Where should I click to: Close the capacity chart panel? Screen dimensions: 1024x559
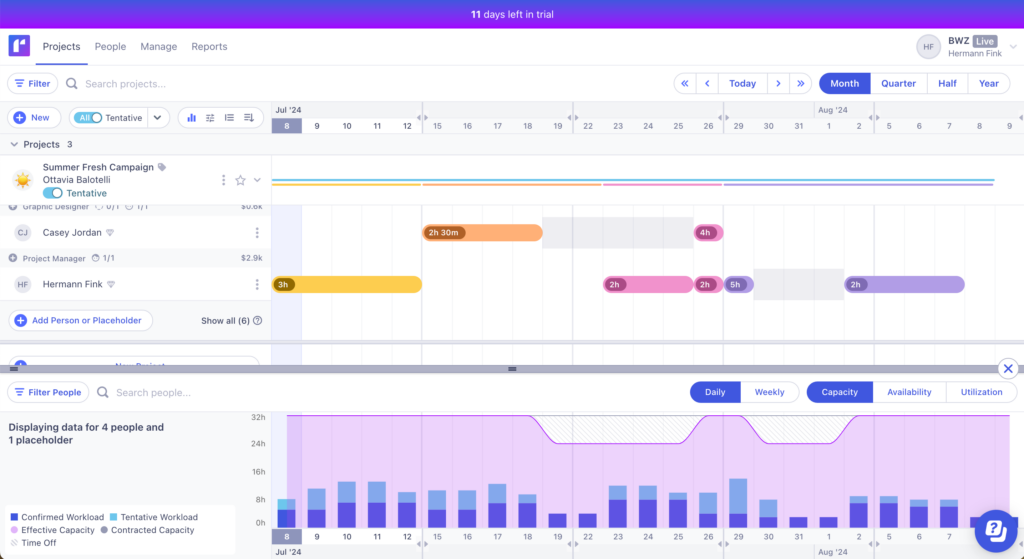1008,369
